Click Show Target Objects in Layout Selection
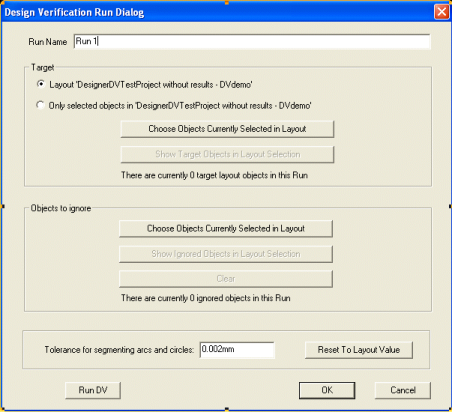This screenshot has width=452, height=412. click(x=227, y=154)
